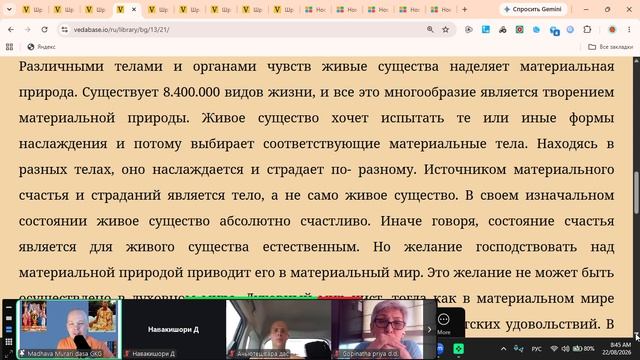Image resolution: width=640 pixels, height=360 pixels.
Task: Open the volume tray icon
Action: [565, 349]
